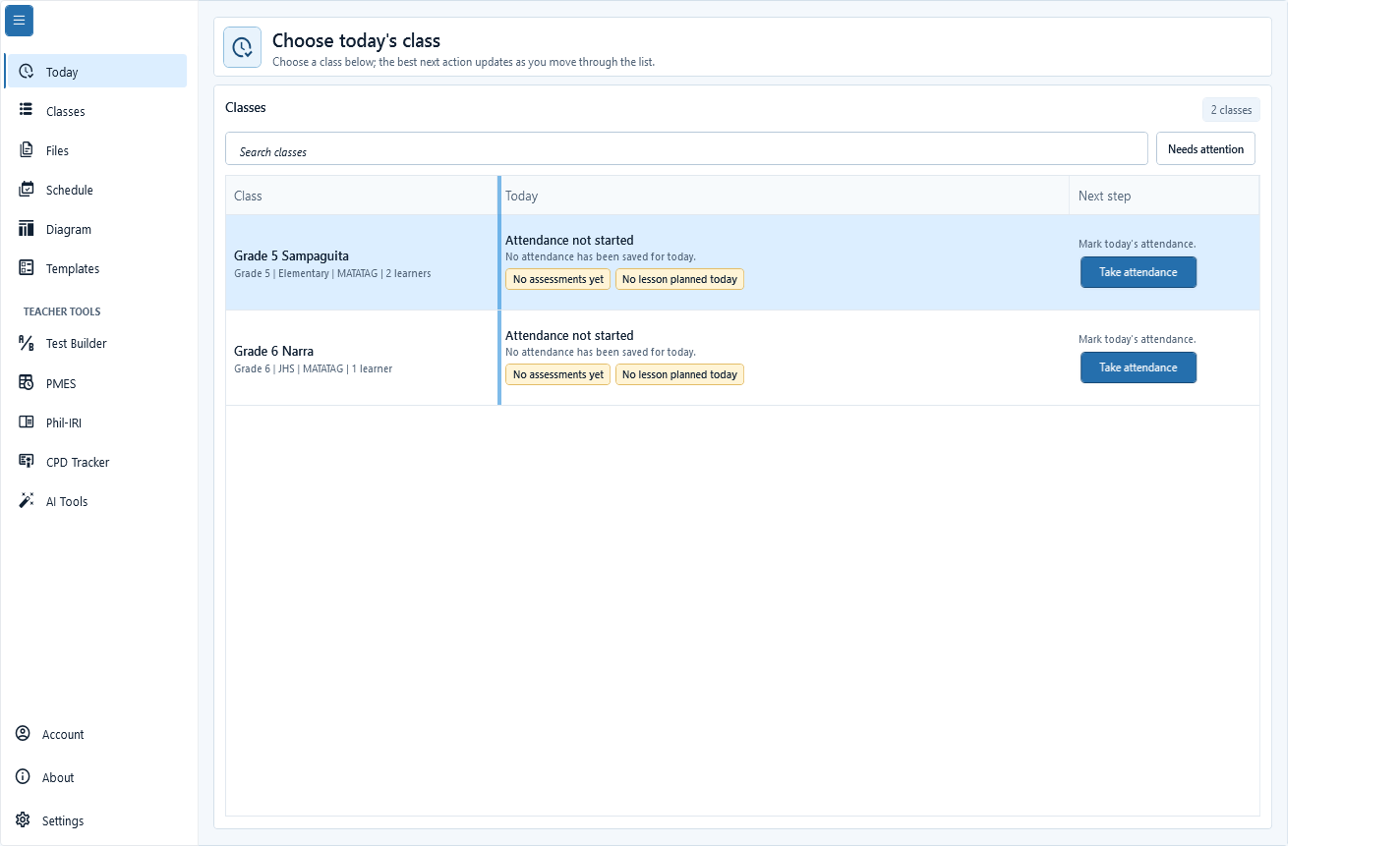The image size is (1400, 846).
Task: Go to Files section
Action: click(x=95, y=150)
